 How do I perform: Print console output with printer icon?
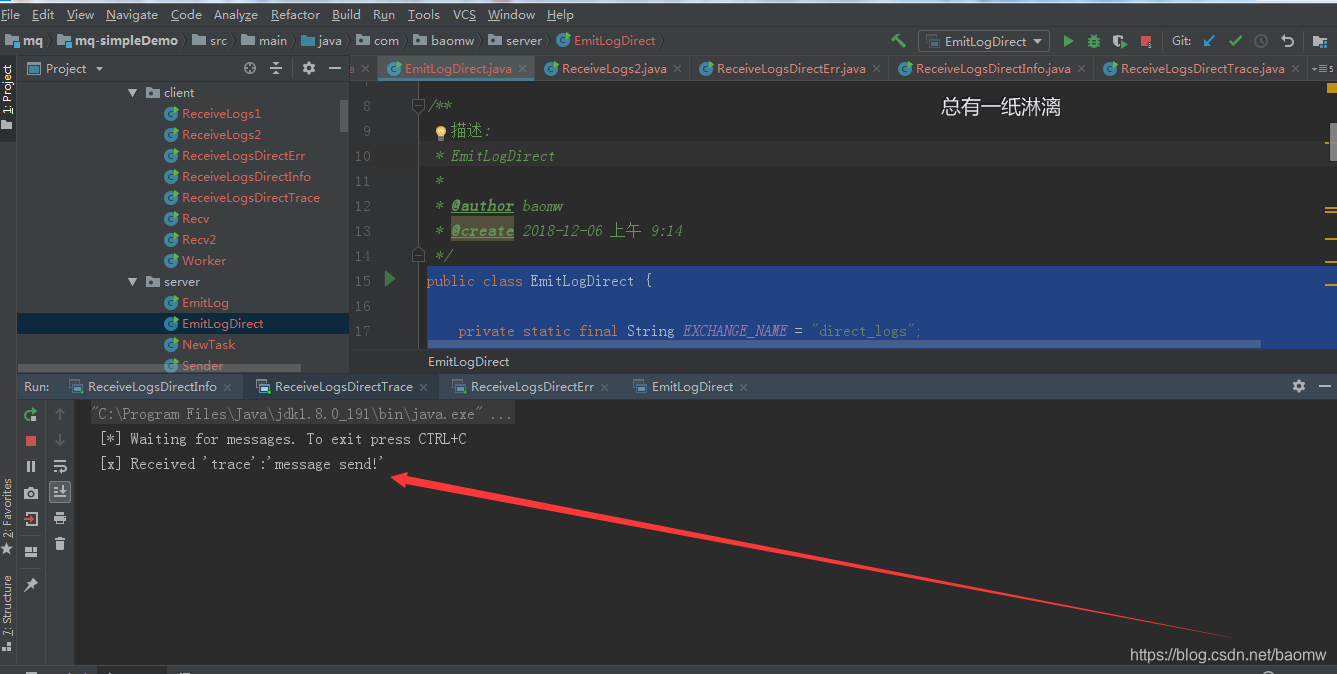(60, 518)
